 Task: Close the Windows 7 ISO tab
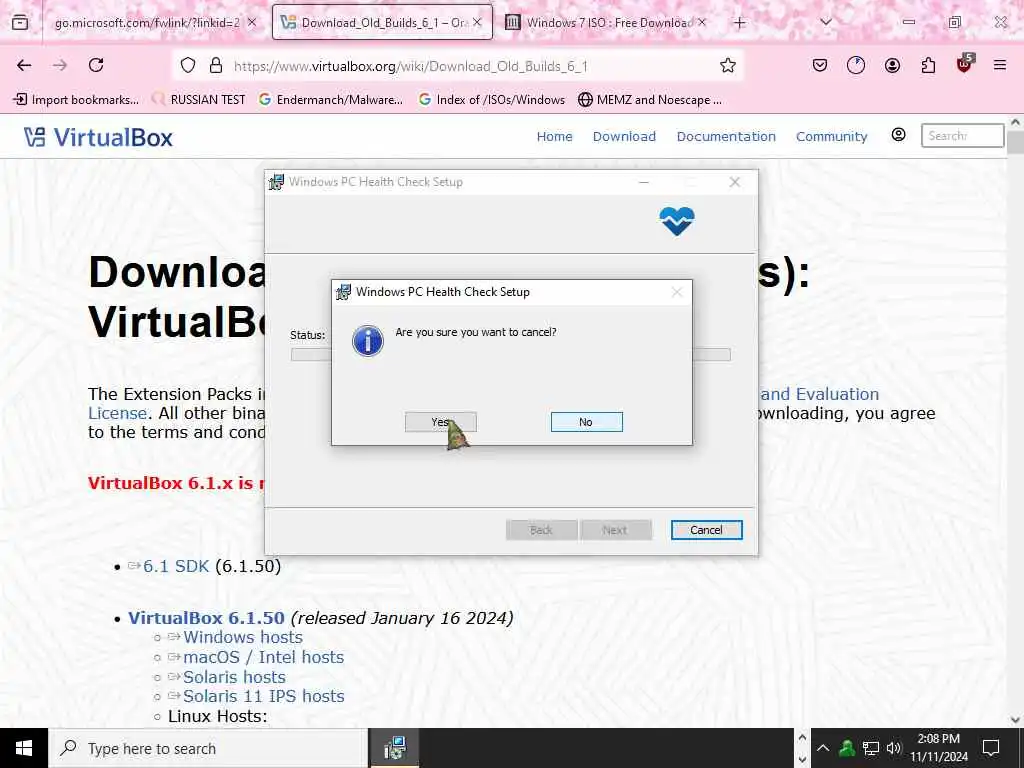click(701, 23)
